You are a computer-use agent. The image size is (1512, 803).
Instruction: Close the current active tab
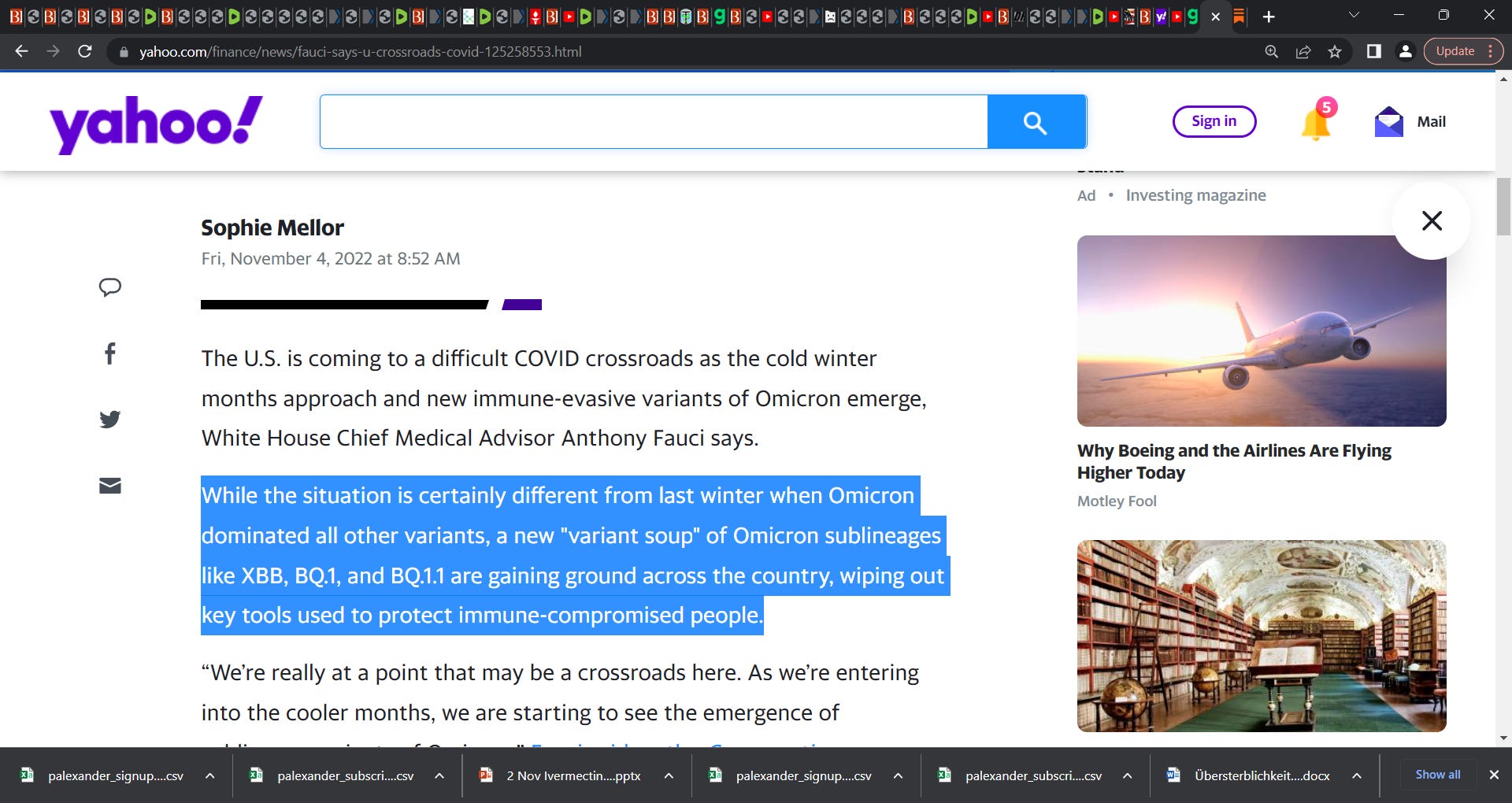[1216, 17]
